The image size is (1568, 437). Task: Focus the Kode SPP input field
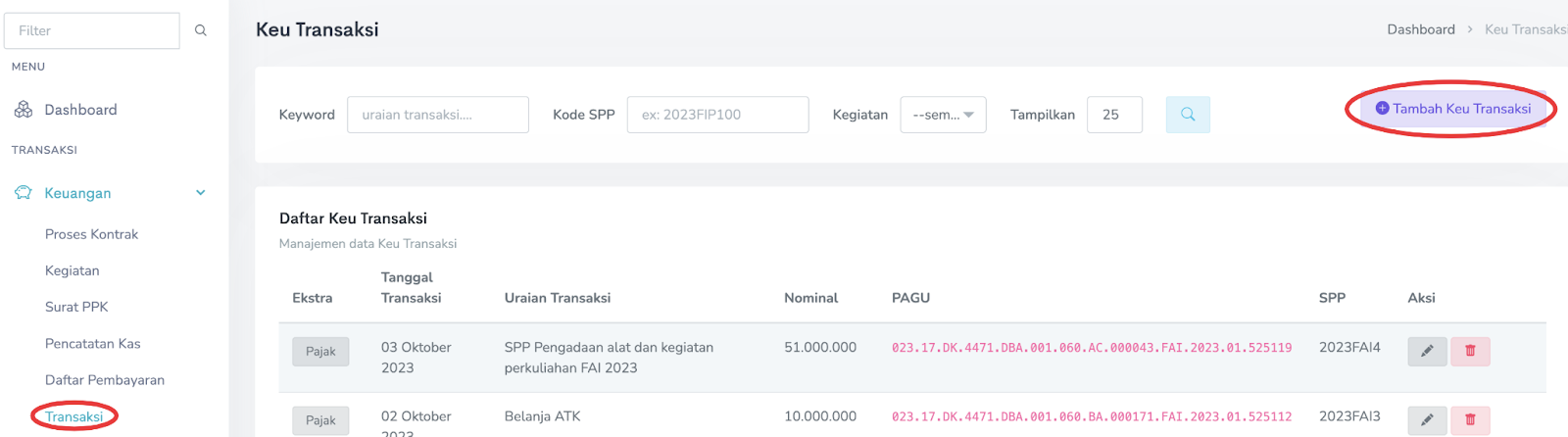717,115
